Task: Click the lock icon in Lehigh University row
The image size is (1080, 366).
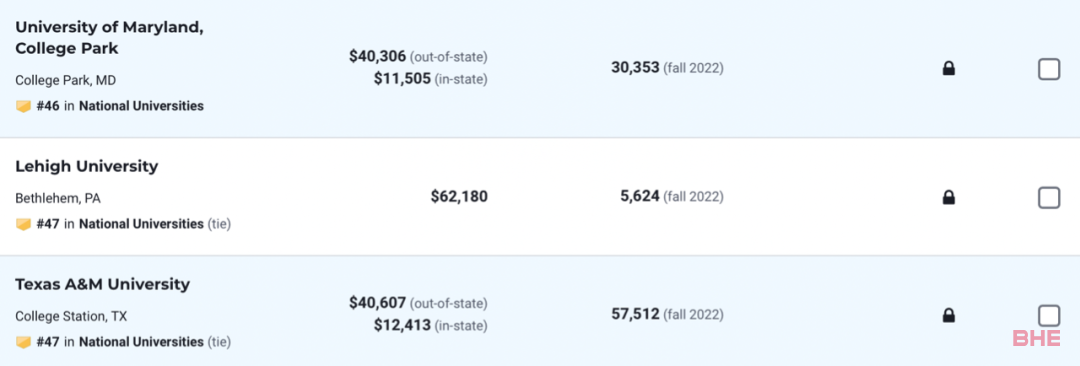Action: pyautogui.click(x=948, y=198)
